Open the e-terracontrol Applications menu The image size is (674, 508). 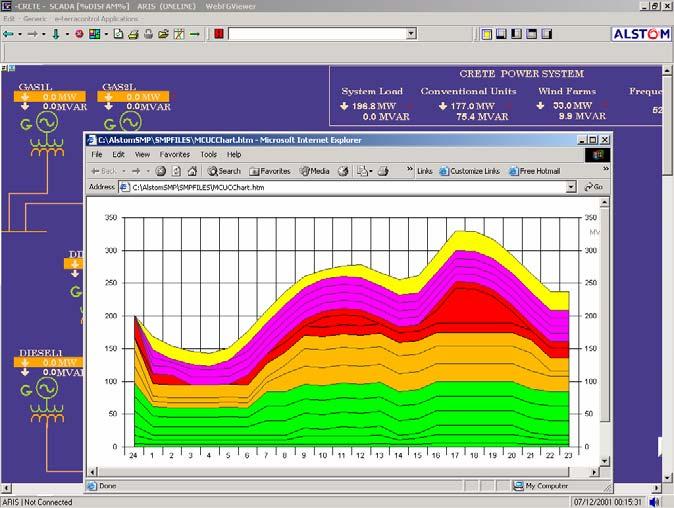(x=96, y=19)
